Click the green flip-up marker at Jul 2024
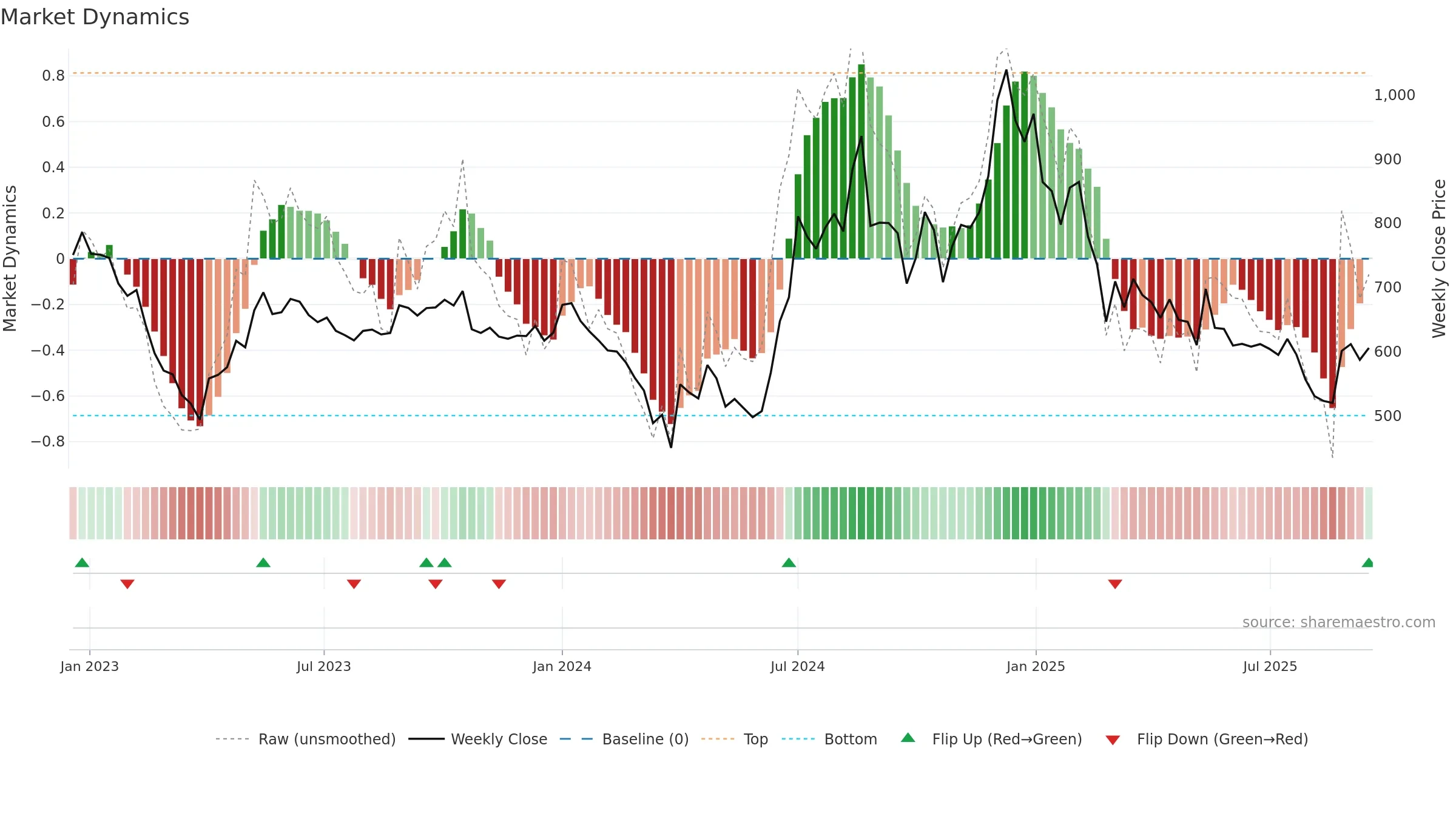The width and height of the screenshot is (1456, 819). point(789,562)
